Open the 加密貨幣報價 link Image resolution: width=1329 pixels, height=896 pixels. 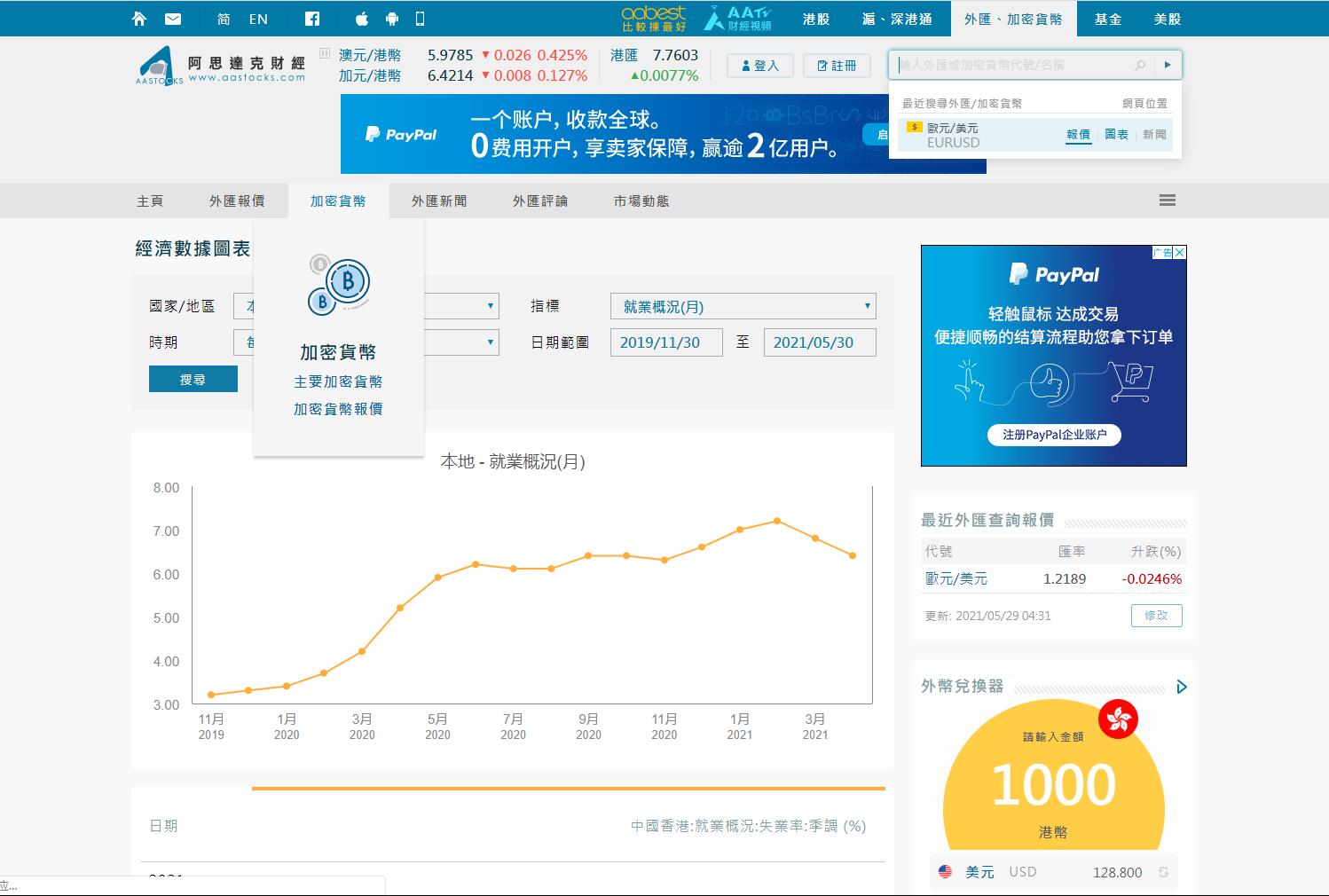(338, 409)
